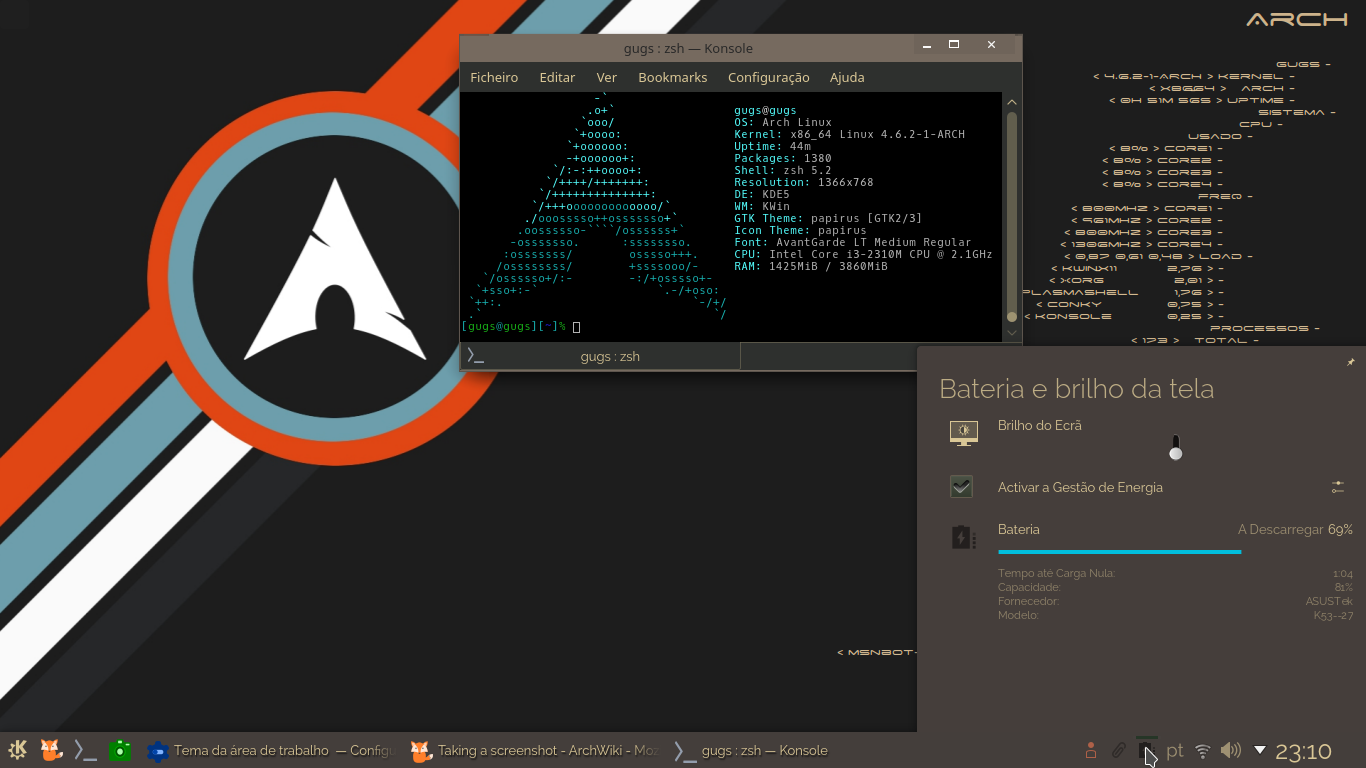Viewport: 1366px width, 768px height.
Task: Open the Ver menu in Konsole
Action: pyautogui.click(x=606, y=77)
